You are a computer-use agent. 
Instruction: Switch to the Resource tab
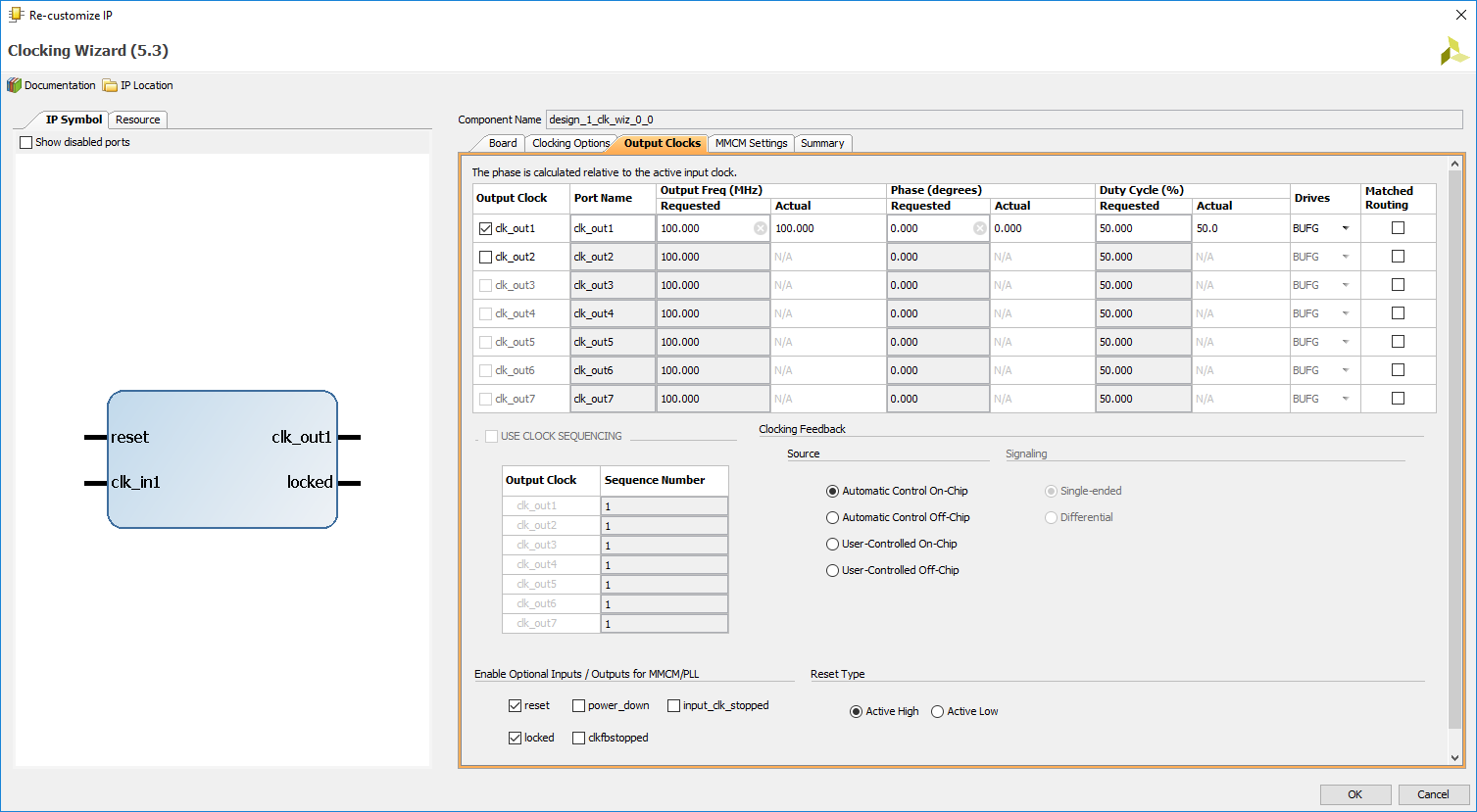(137, 119)
